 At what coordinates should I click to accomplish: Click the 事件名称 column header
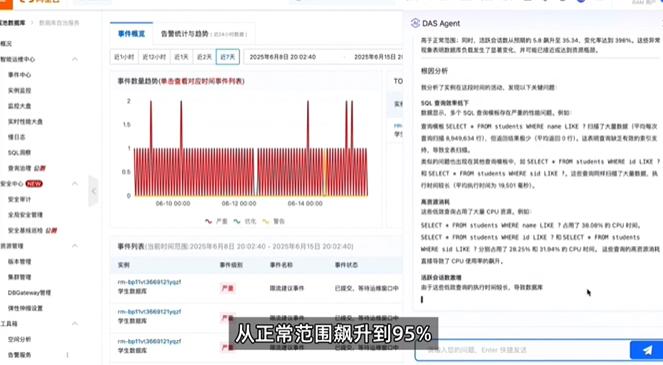pos(281,265)
